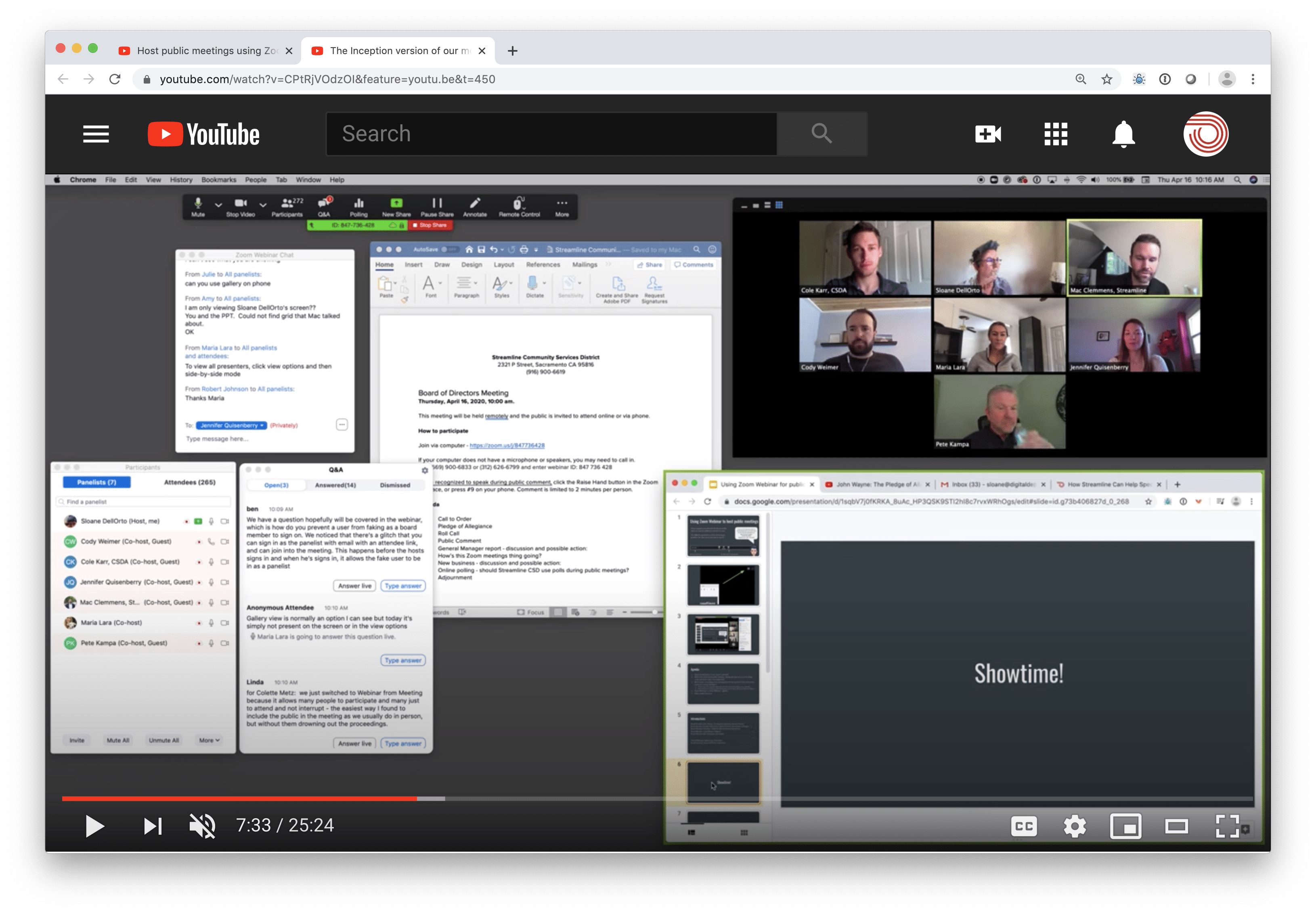Switch to the Host public meetings tab
The height and width of the screenshot is (913, 1316).
click(206, 51)
